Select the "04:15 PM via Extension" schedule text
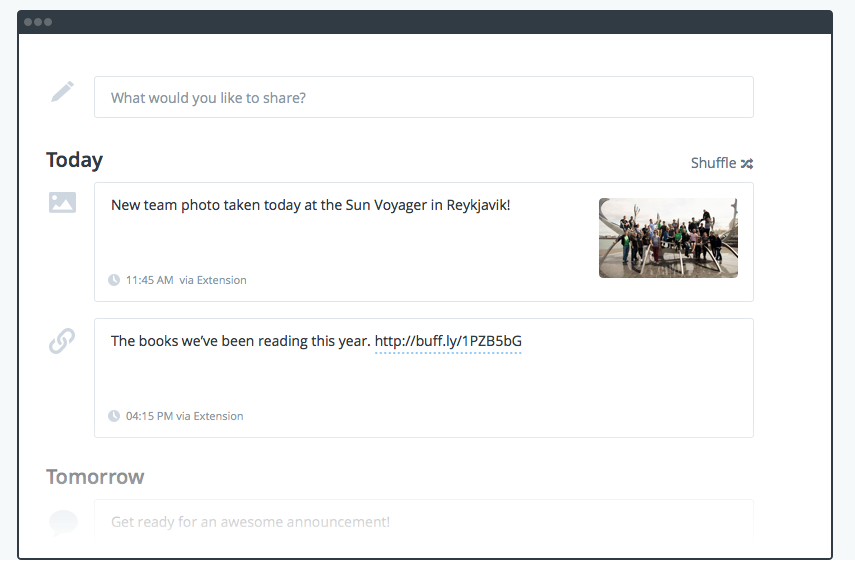This screenshot has height=575, width=855. (x=184, y=416)
